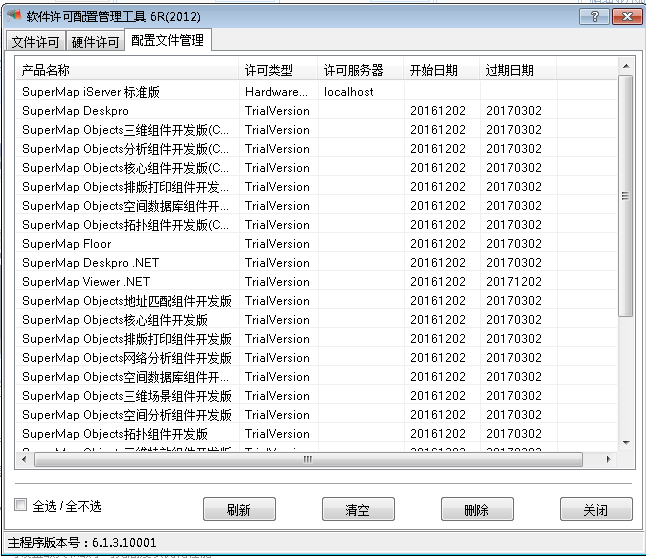This screenshot has height=560, width=646.
Task: Select the SuperMap Deskpro row
Action: click(316, 110)
